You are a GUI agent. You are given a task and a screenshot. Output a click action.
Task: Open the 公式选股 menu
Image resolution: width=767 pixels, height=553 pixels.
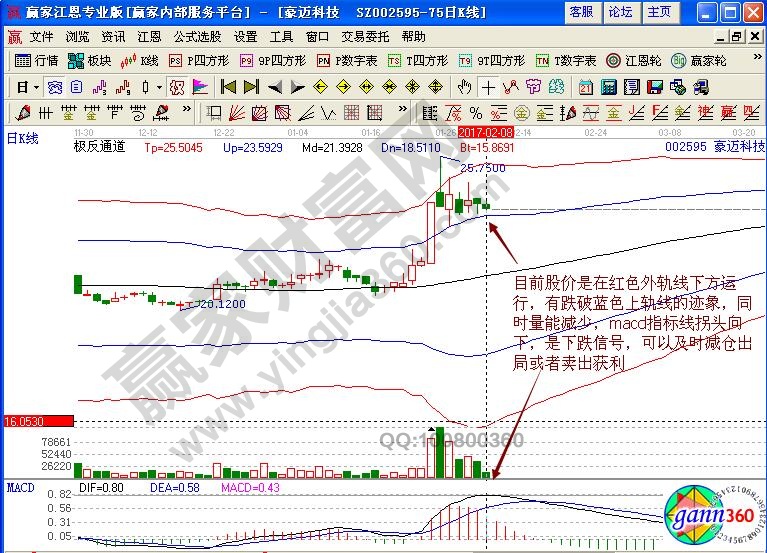(197, 36)
